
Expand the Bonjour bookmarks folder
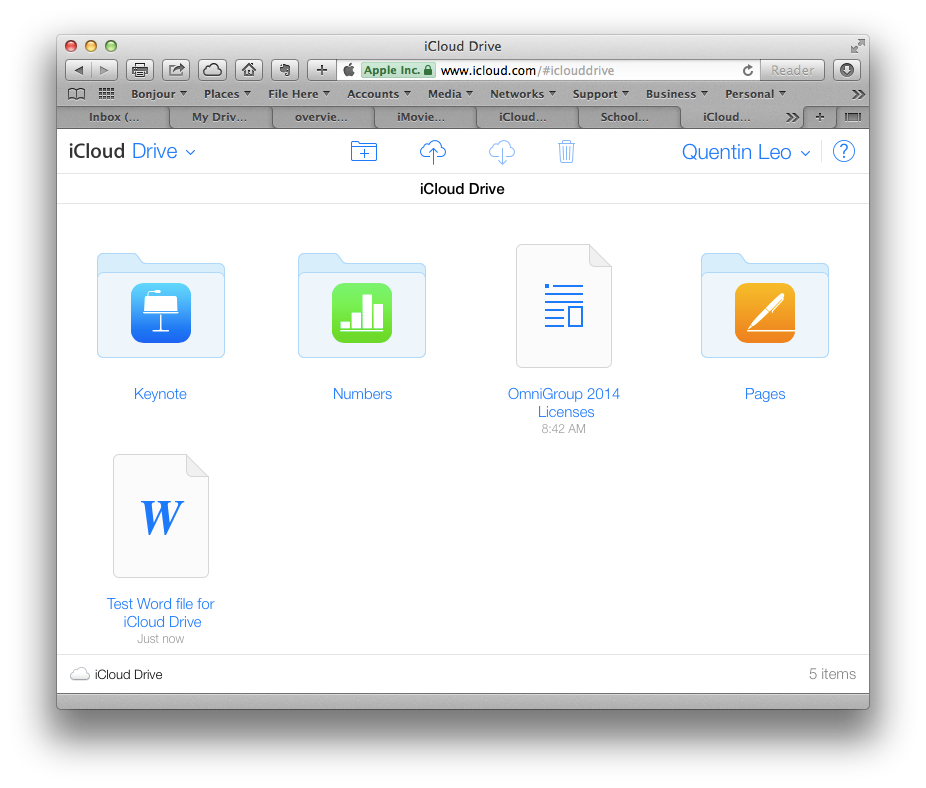[158, 94]
